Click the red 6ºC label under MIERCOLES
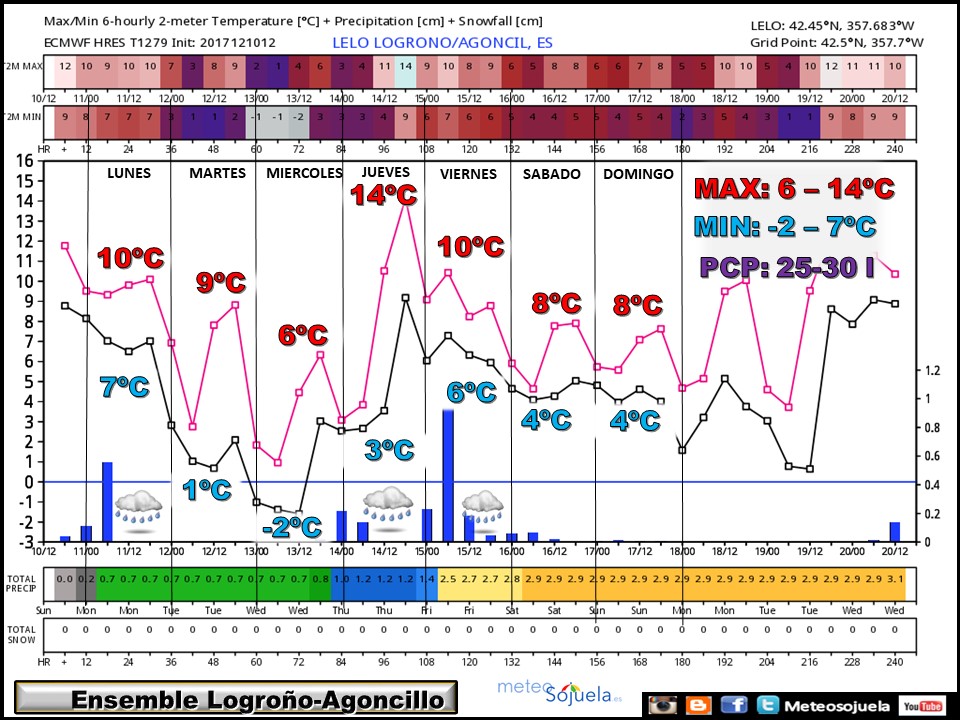 tap(302, 335)
